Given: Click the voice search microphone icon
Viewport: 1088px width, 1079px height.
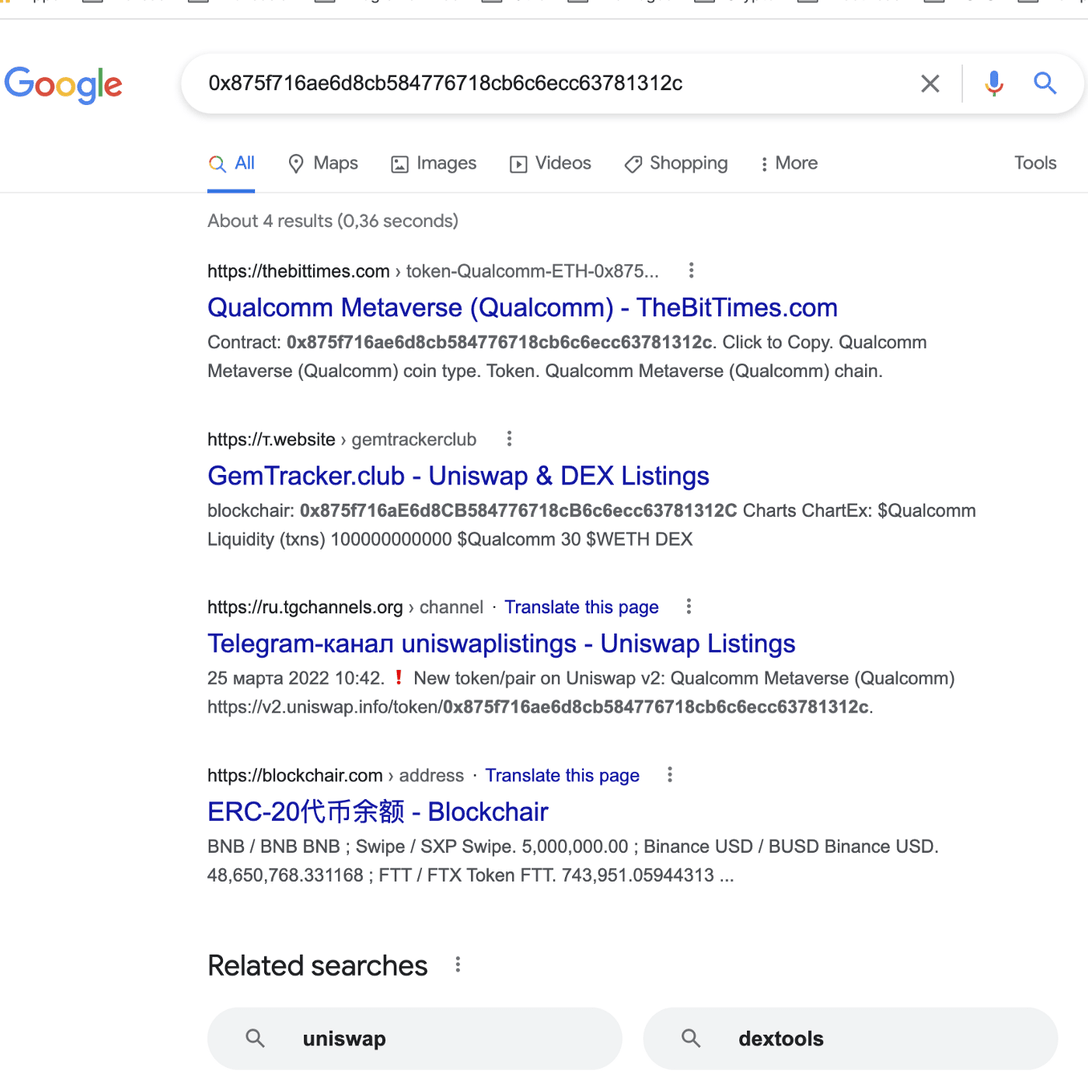Looking at the screenshot, I should 993,84.
